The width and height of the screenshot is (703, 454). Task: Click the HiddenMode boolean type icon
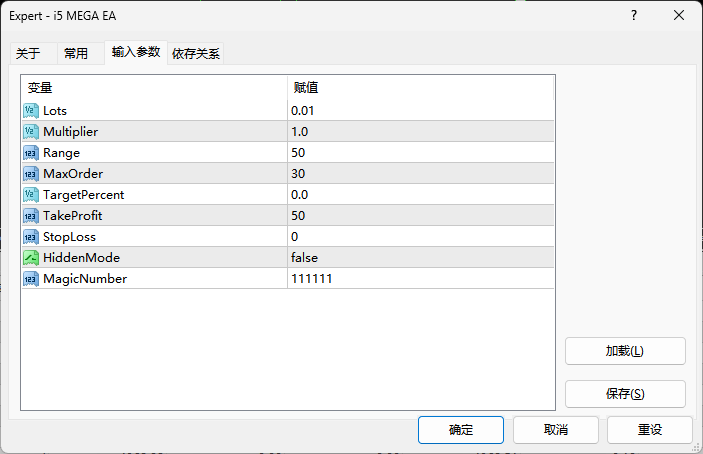point(30,257)
